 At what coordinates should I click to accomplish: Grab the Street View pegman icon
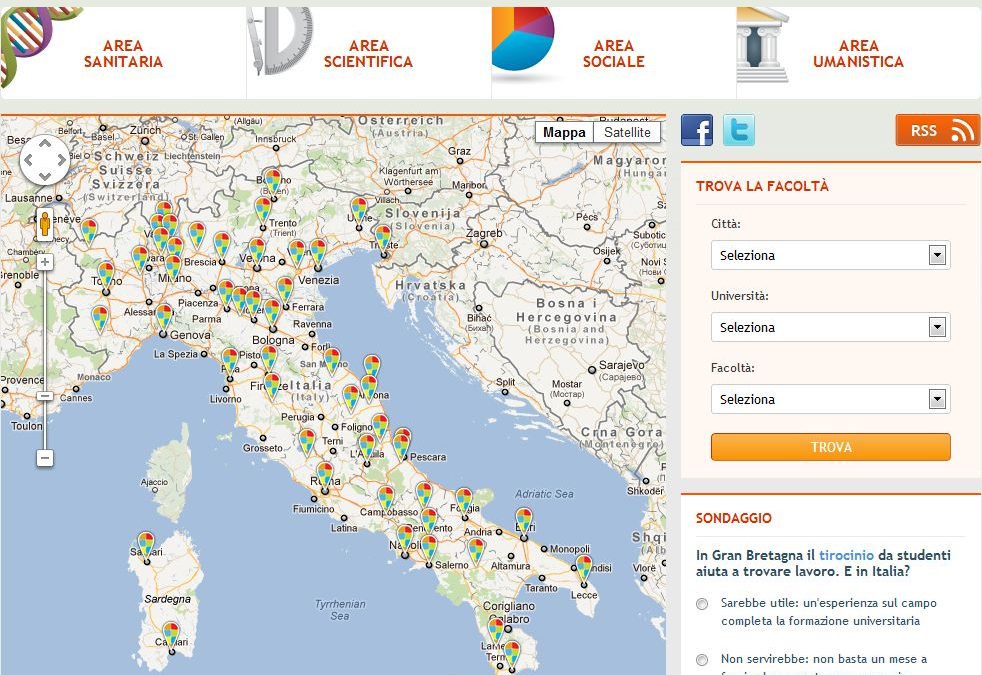tap(45, 224)
